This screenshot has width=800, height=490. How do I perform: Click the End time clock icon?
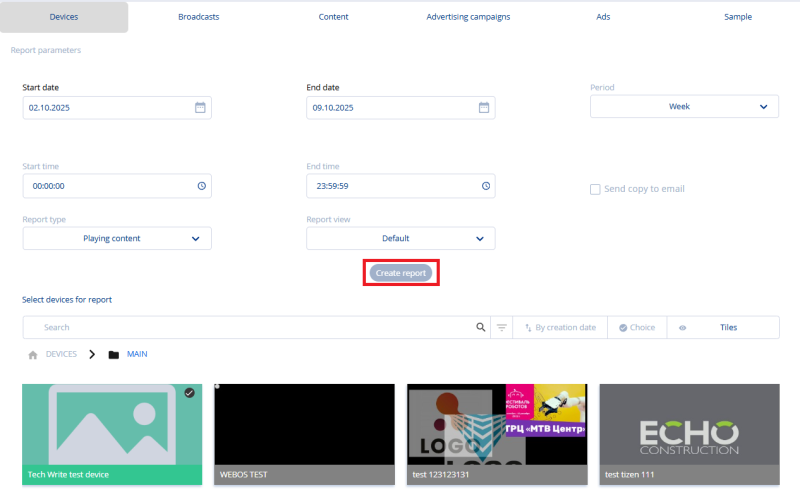[485, 186]
